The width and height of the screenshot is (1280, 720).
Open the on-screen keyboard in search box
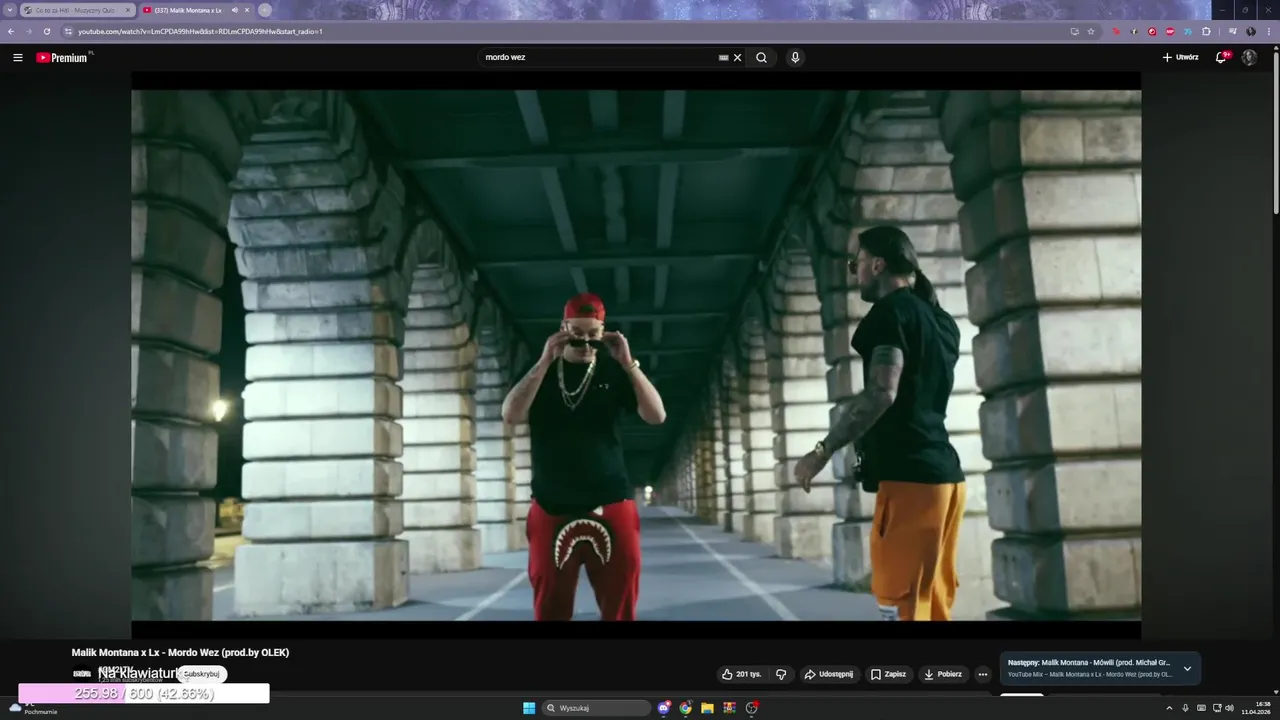click(724, 57)
